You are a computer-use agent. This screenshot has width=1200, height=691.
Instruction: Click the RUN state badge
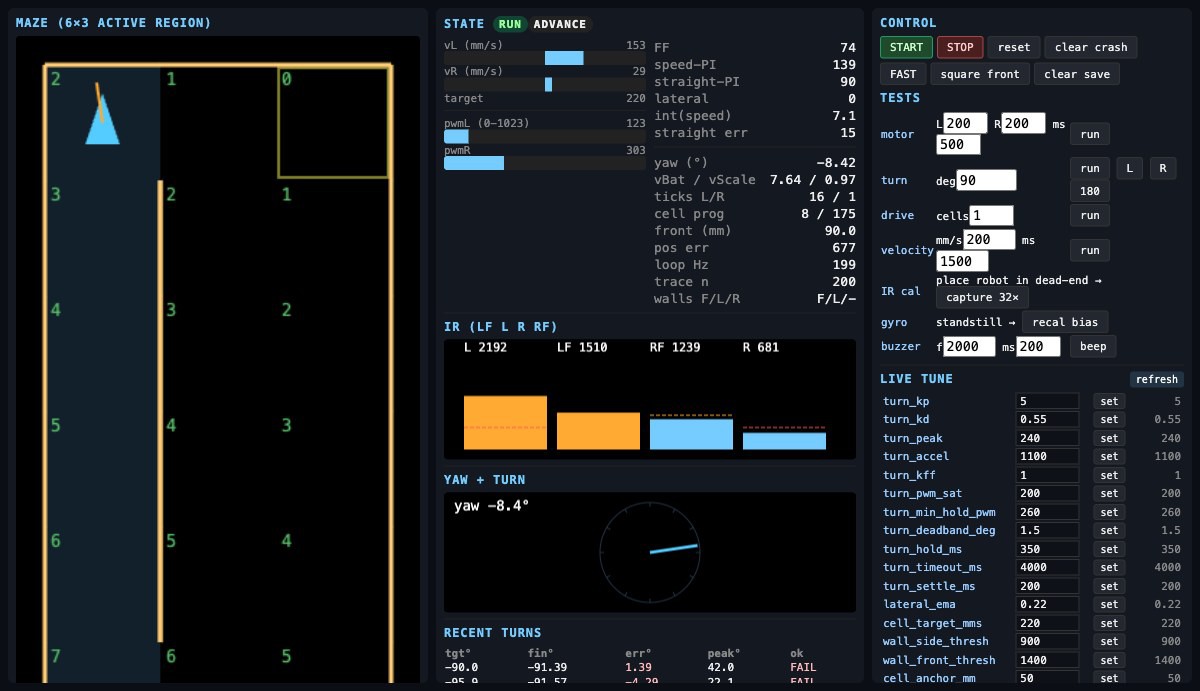510,24
